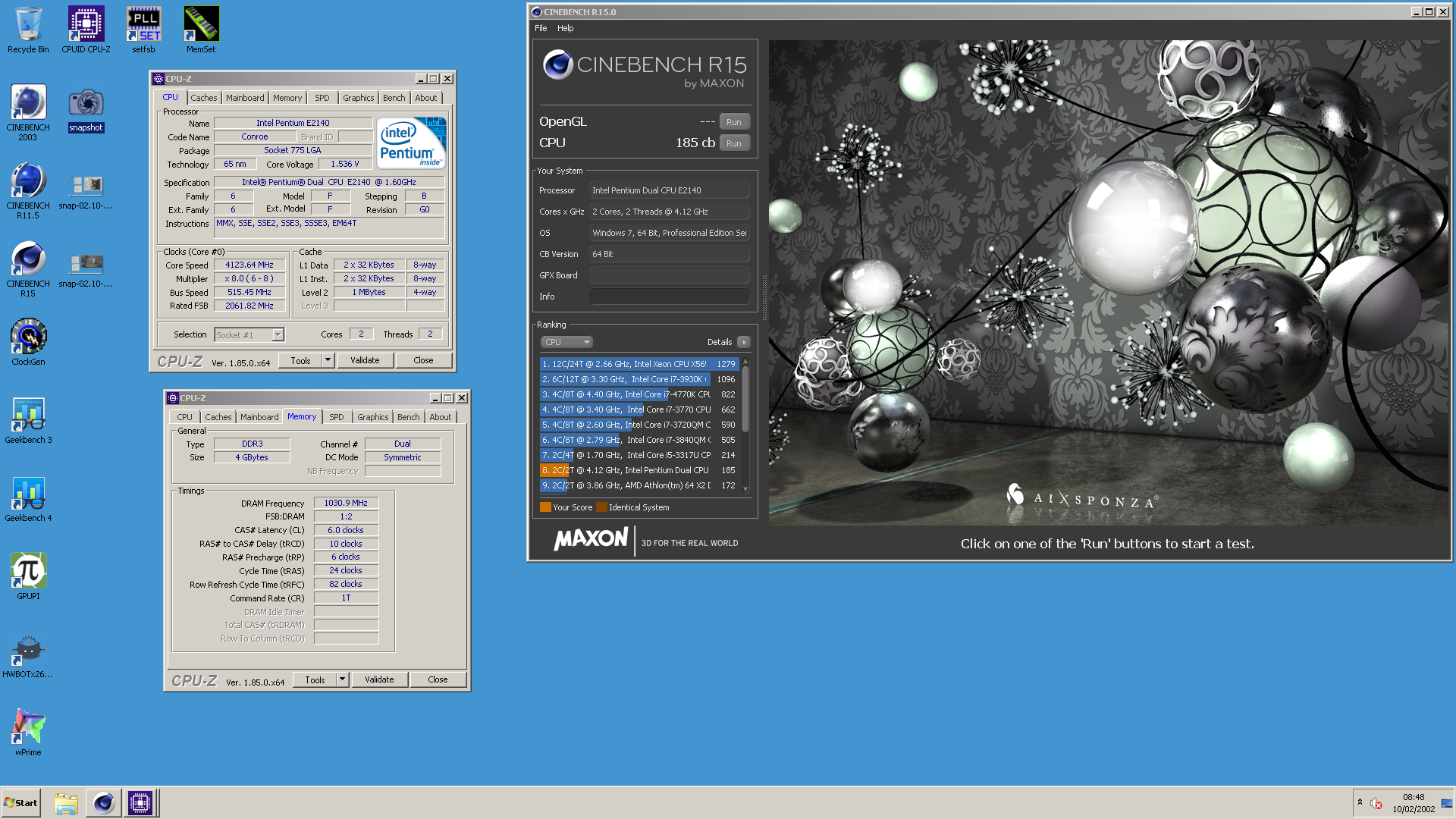Open first snap-02.10 image file beside CINEBENCH R11.5
This screenshot has height=819, width=1456.
[x=86, y=191]
